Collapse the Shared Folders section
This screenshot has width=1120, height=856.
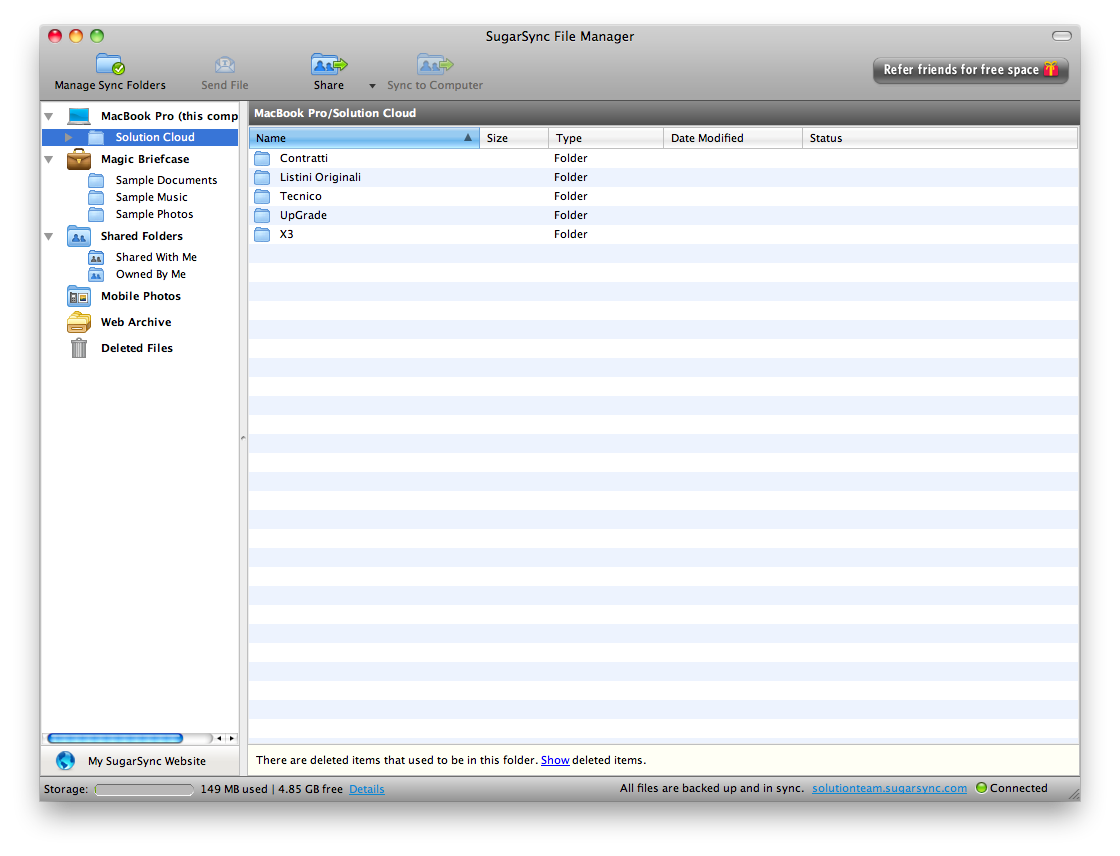49,237
